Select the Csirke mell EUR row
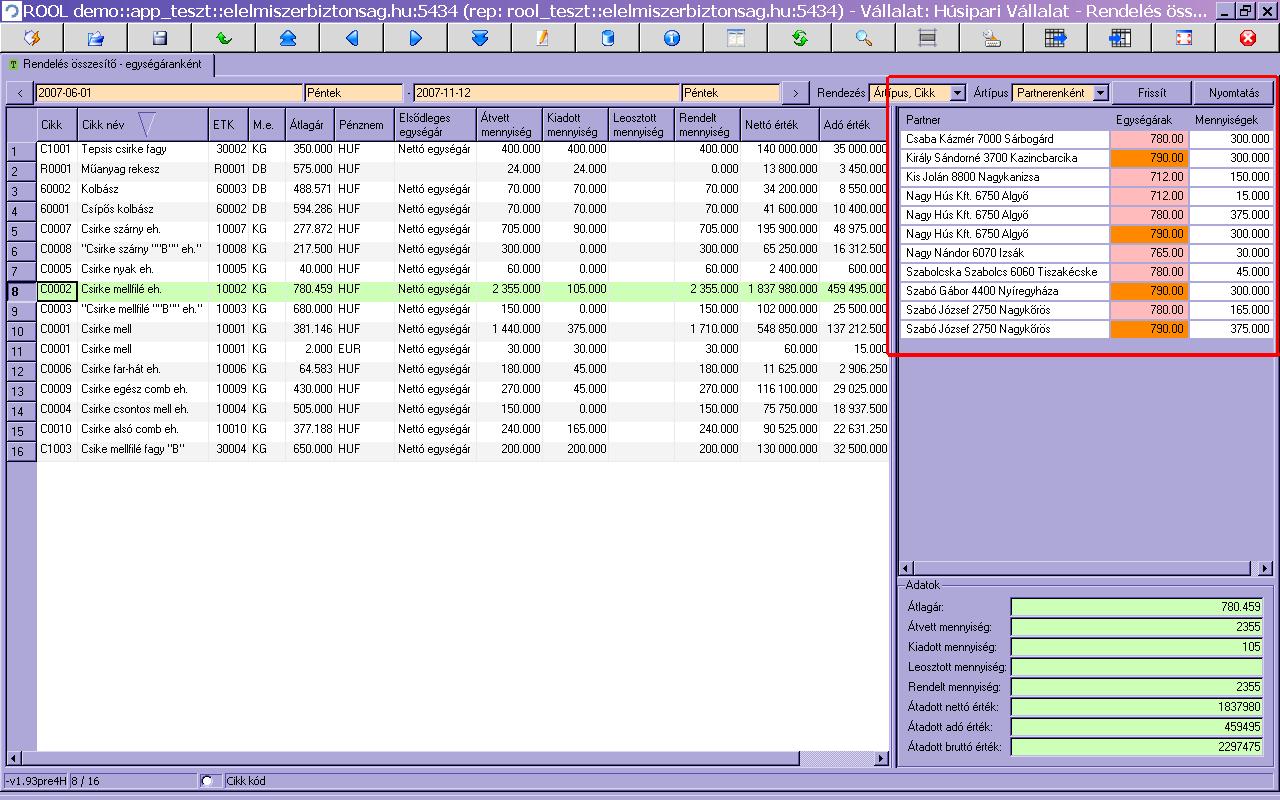This screenshot has width=1280, height=800. pos(106,349)
